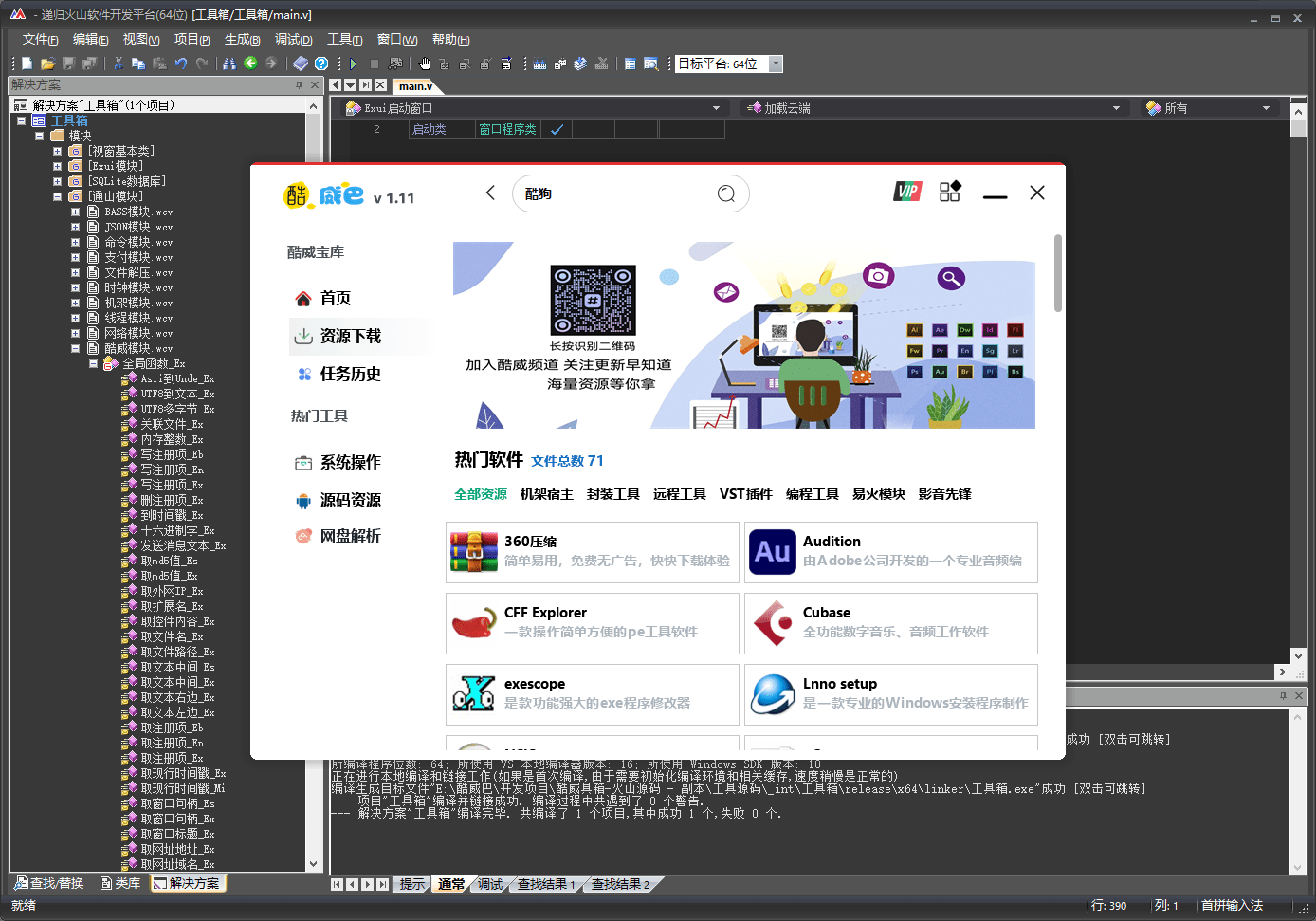
Task: Click the New file icon in IDE toolbar
Action: (x=27, y=64)
